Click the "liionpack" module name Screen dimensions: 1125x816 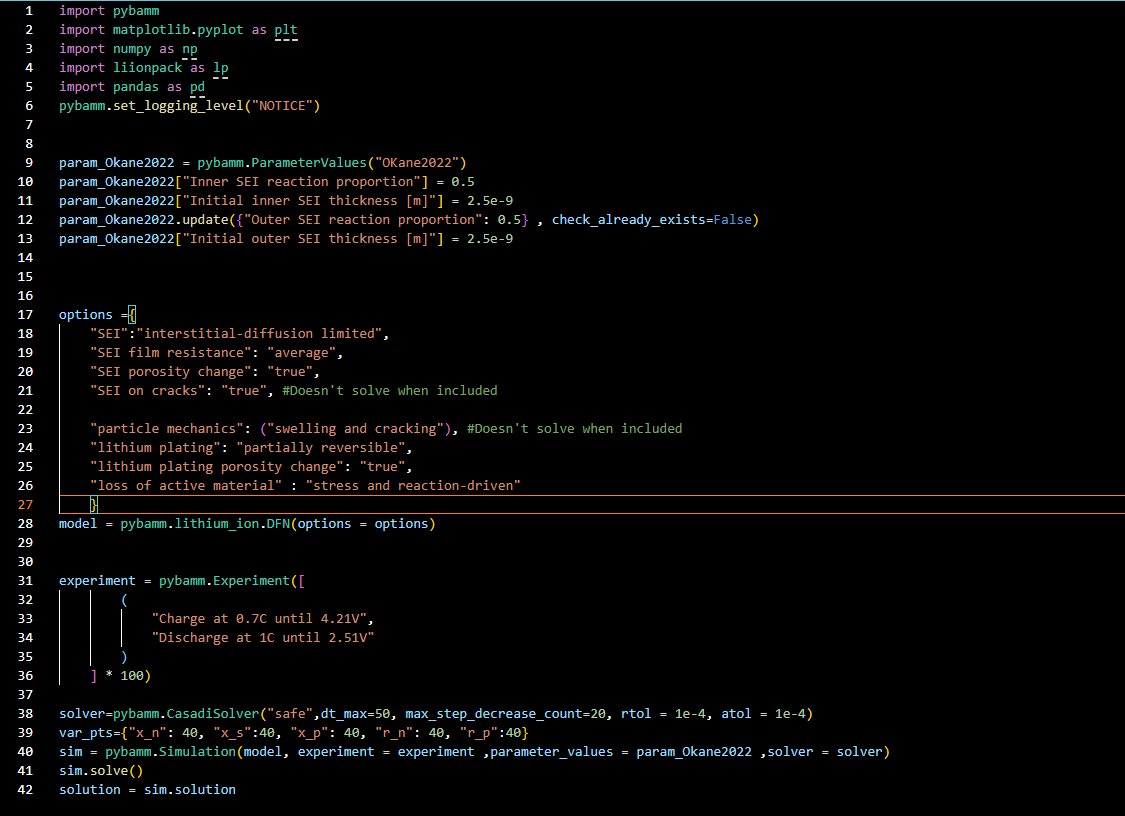pyautogui.click(x=147, y=67)
